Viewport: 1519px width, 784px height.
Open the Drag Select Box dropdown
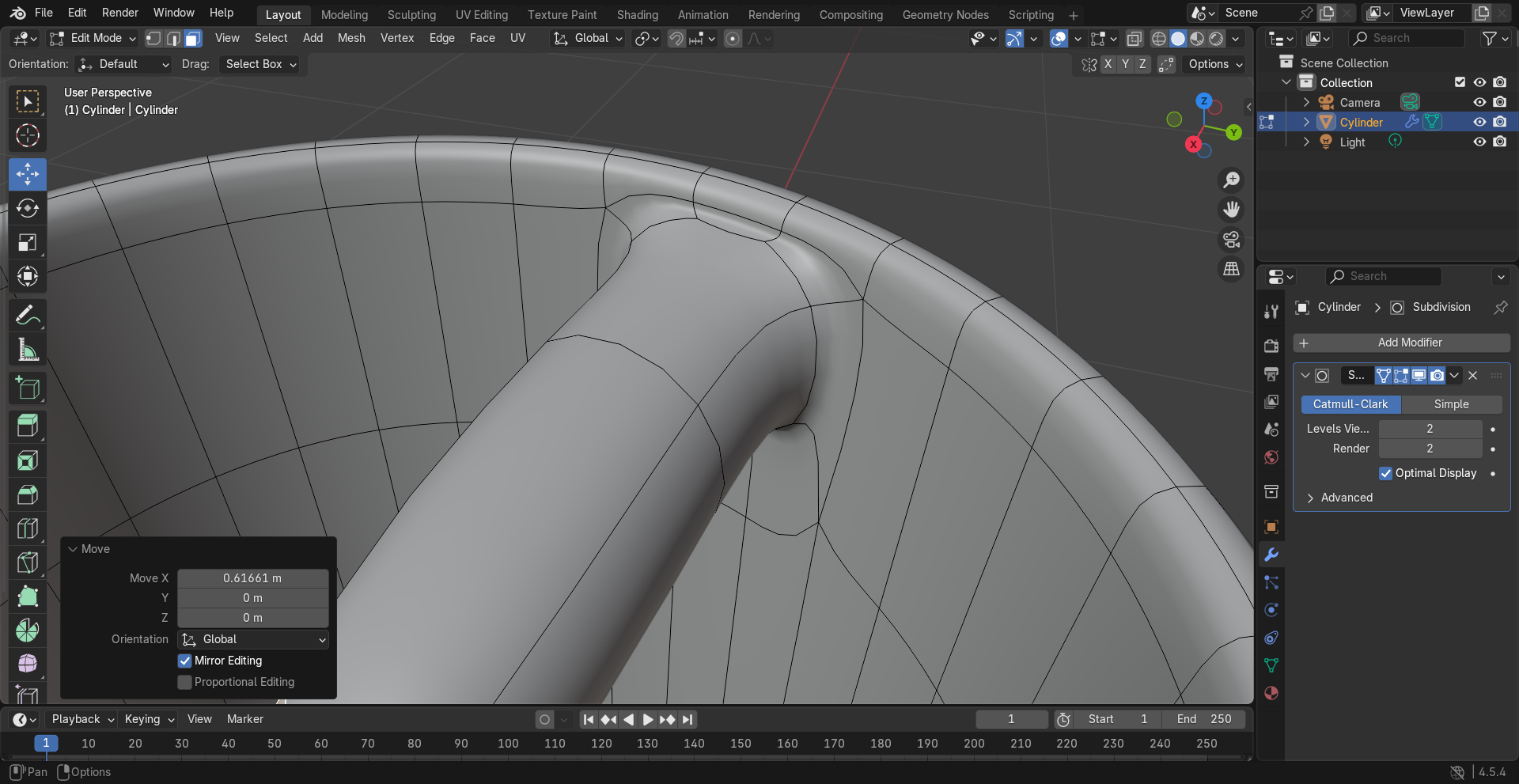click(261, 64)
